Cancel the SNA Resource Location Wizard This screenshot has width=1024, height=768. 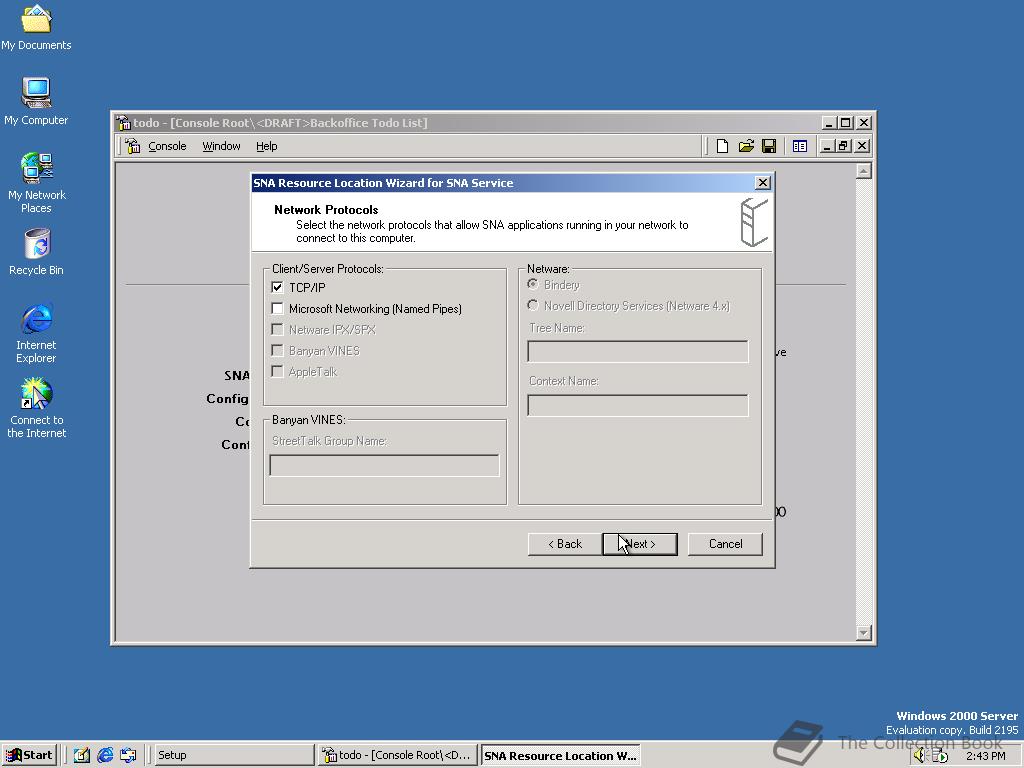point(726,544)
